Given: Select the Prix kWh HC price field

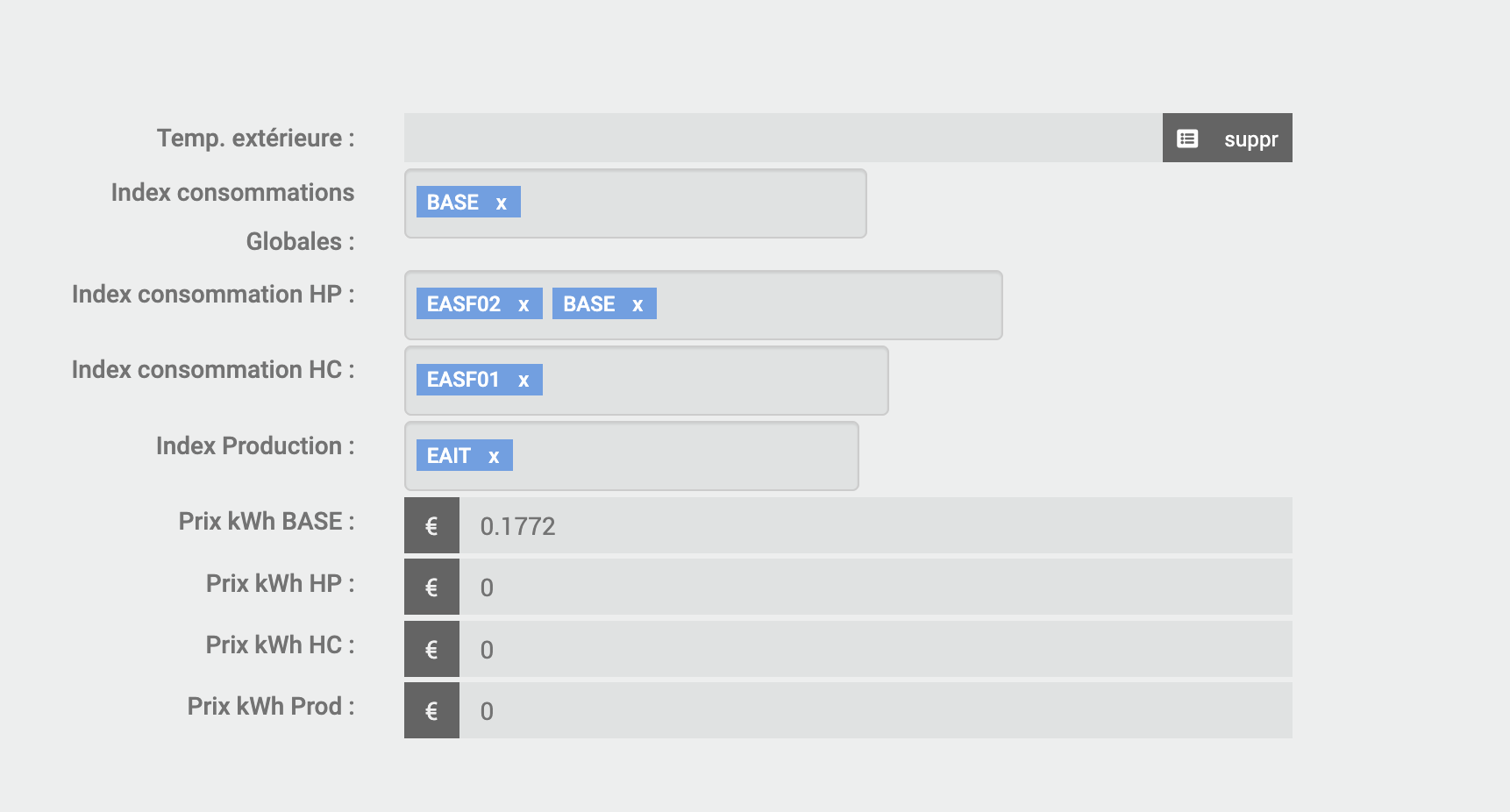Looking at the screenshot, I should (x=875, y=650).
